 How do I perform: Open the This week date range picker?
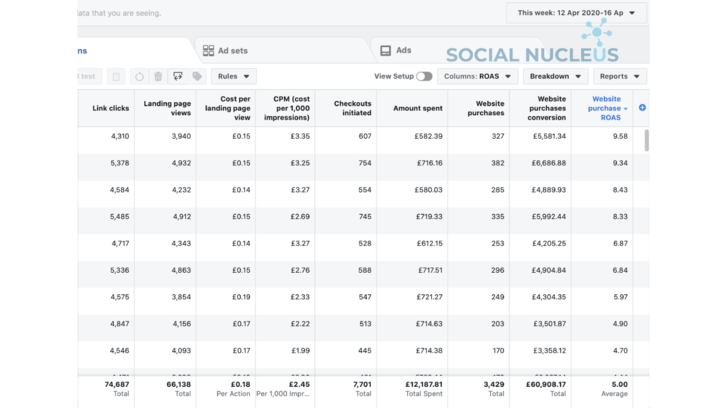point(577,13)
